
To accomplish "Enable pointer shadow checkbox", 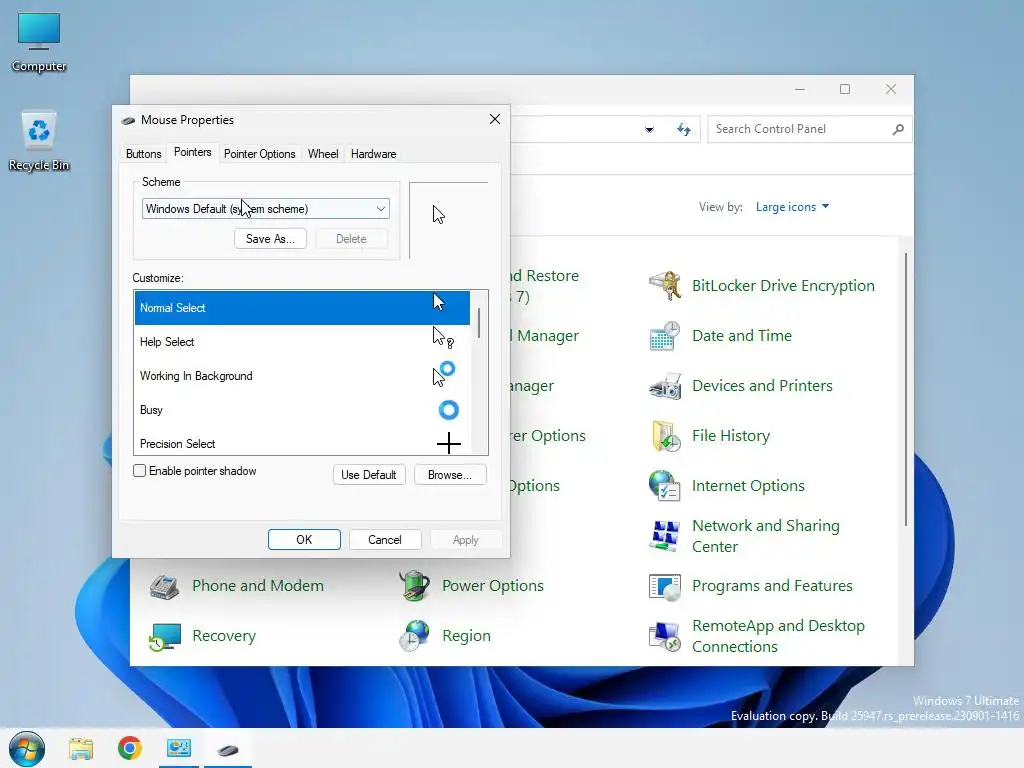I will click(139, 471).
